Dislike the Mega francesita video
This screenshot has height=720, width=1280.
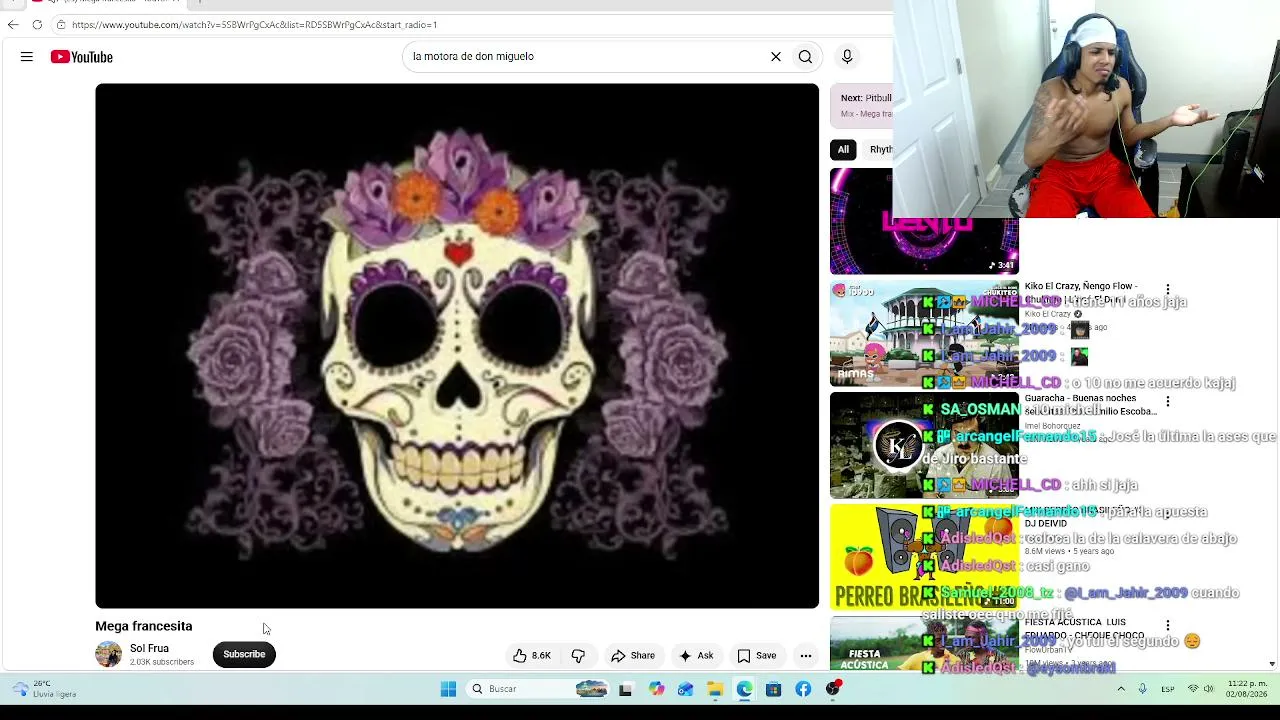578,656
